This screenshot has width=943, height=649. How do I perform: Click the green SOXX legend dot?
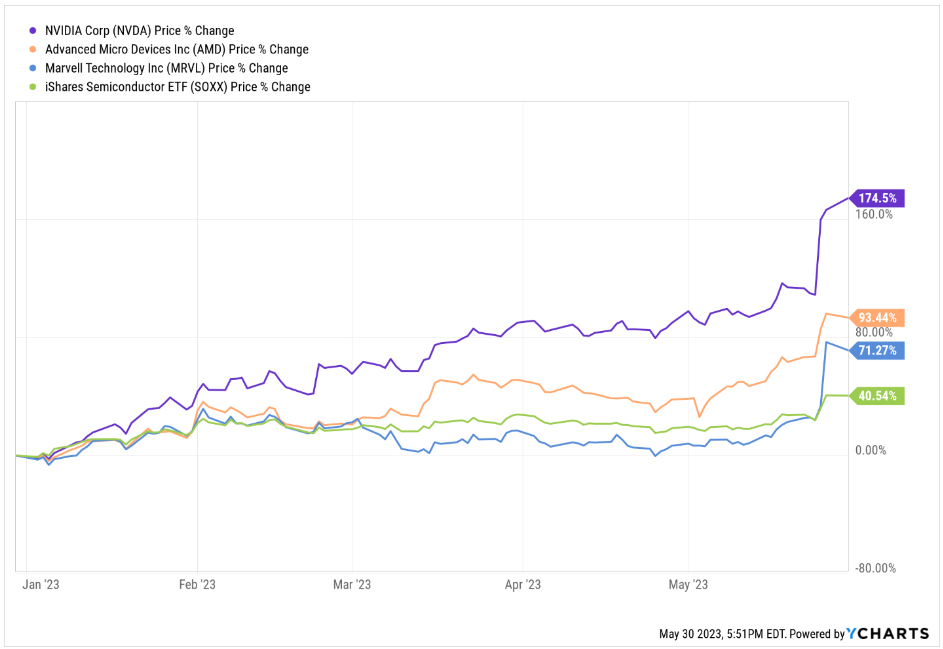pyautogui.click(x=34, y=87)
